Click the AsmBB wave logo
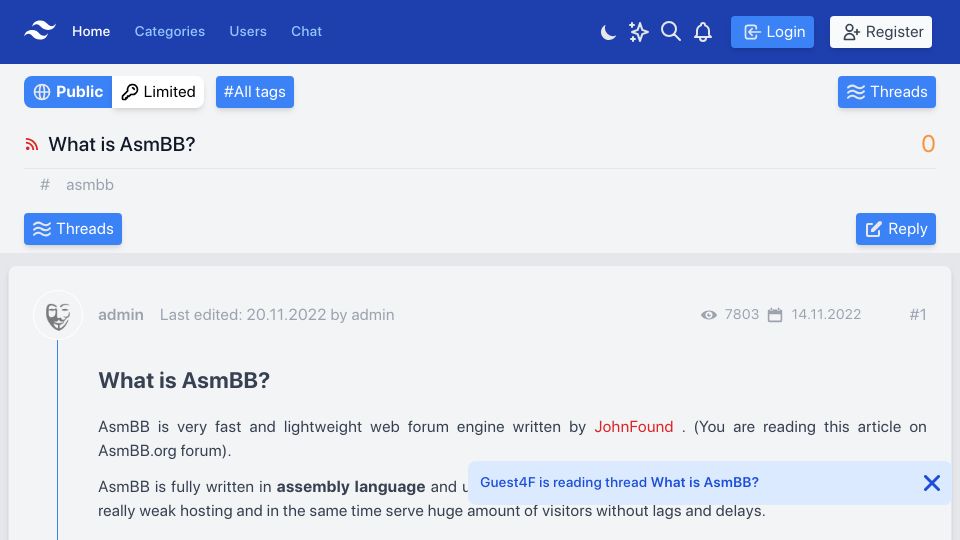Screen dimensions: 960x540 [x=40, y=31]
